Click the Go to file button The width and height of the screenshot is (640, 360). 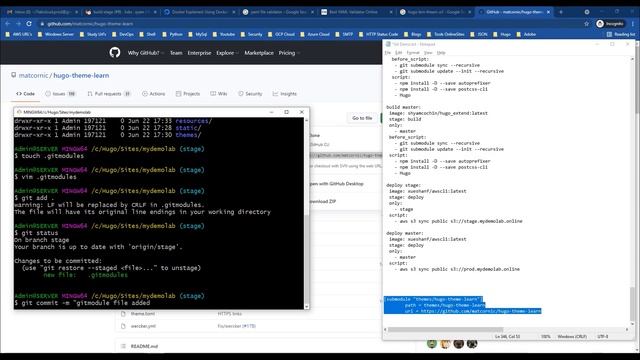point(362,118)
